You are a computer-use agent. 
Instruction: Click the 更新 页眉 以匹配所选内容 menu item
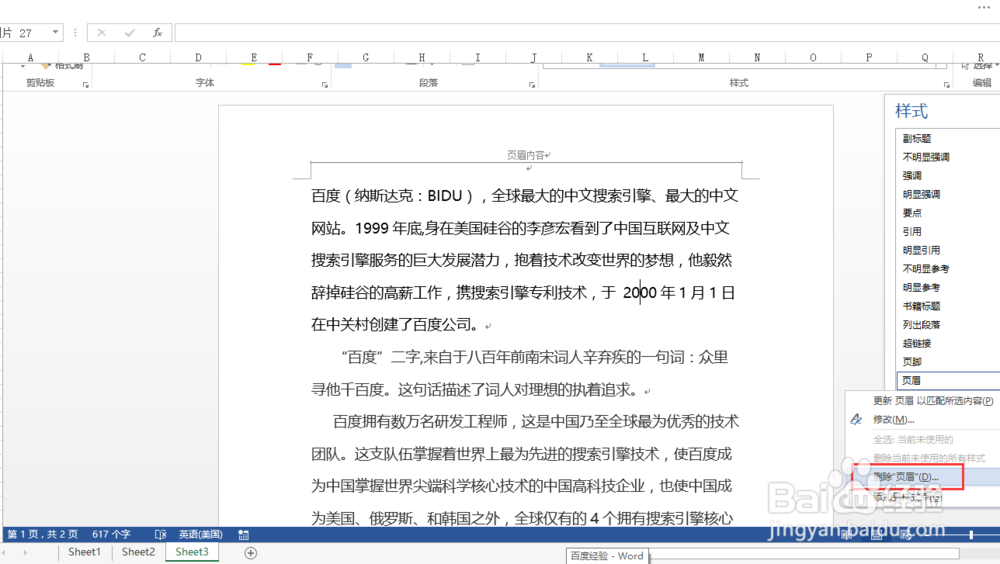[932, 401]
